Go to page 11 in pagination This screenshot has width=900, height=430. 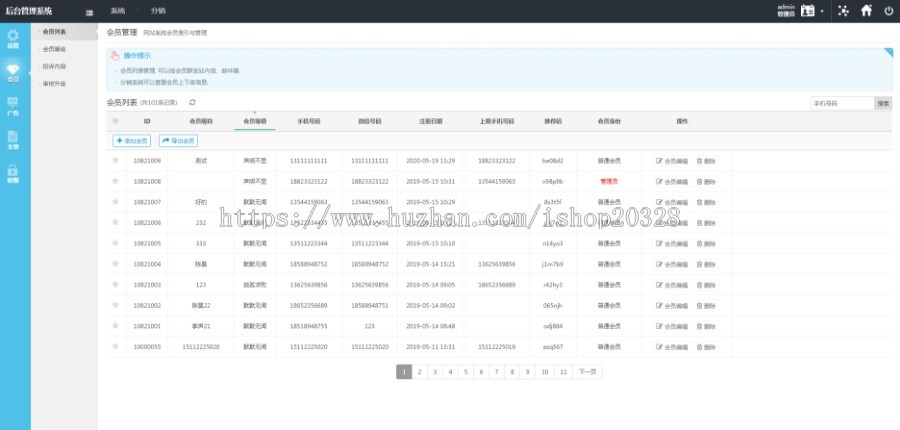click(563, 372)
